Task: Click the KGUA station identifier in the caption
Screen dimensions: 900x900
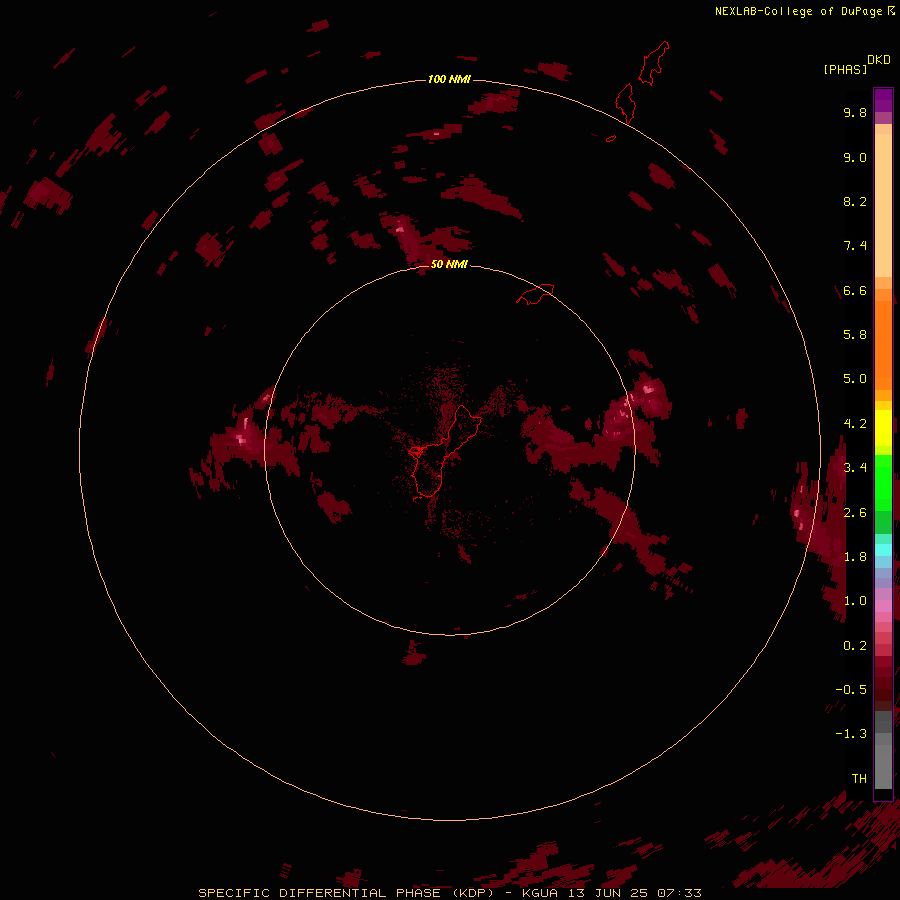Action: pyautogui.click(x=540, y=893)
